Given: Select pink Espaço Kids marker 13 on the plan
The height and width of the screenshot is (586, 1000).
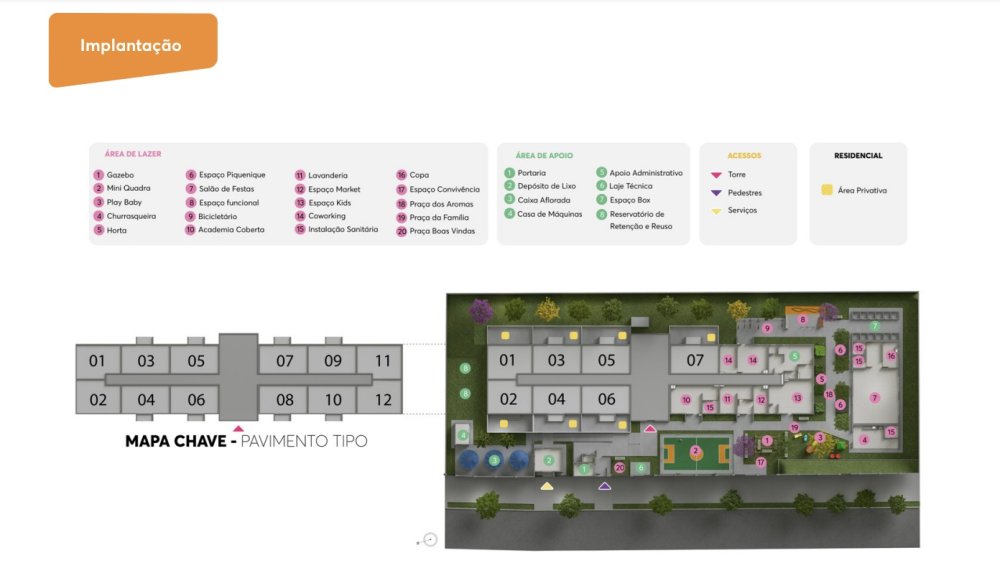Looking at the screenshot, I should pyautogui.click(x=797, y=398).
